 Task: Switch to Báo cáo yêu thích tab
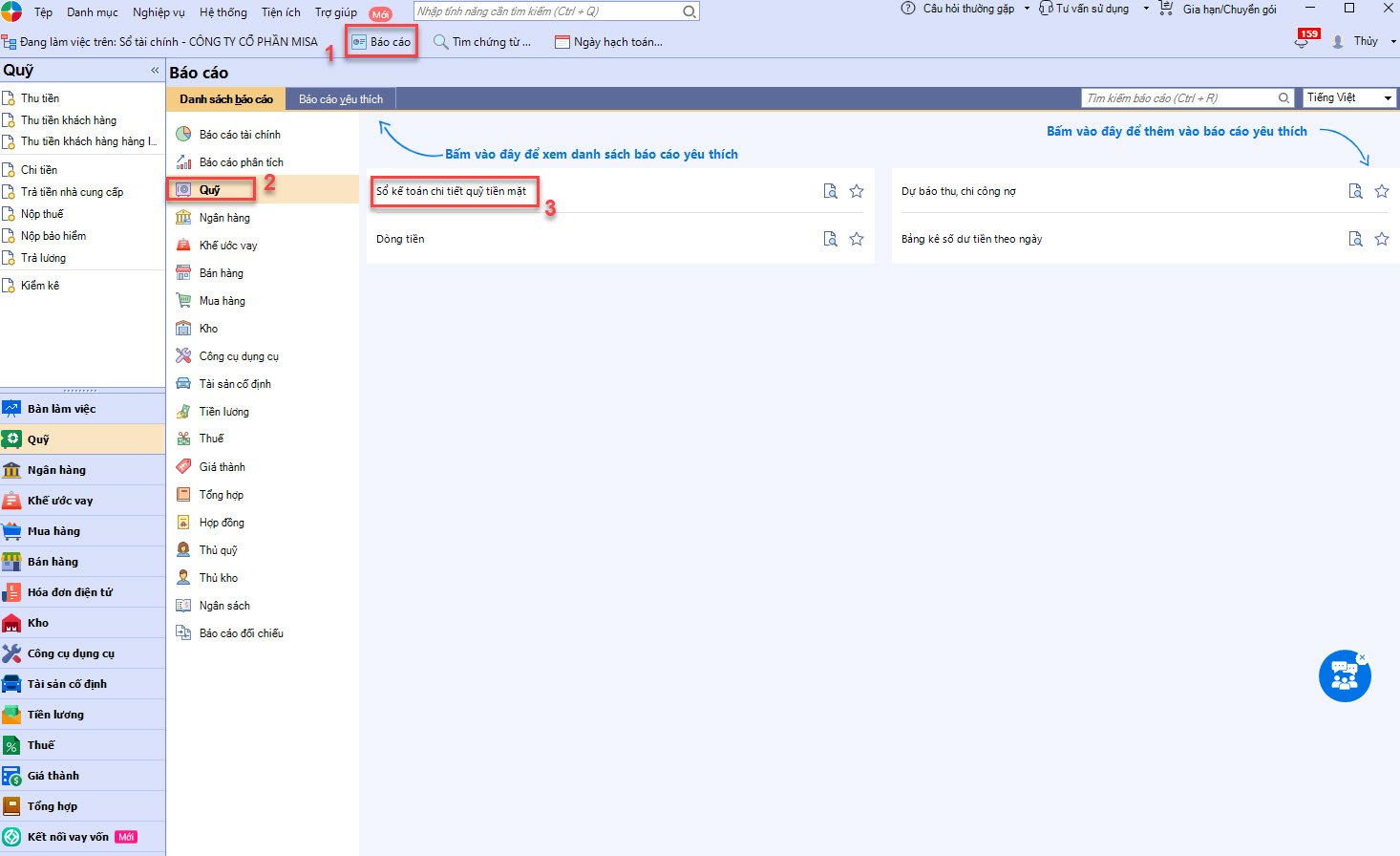[x=340, y=99]
